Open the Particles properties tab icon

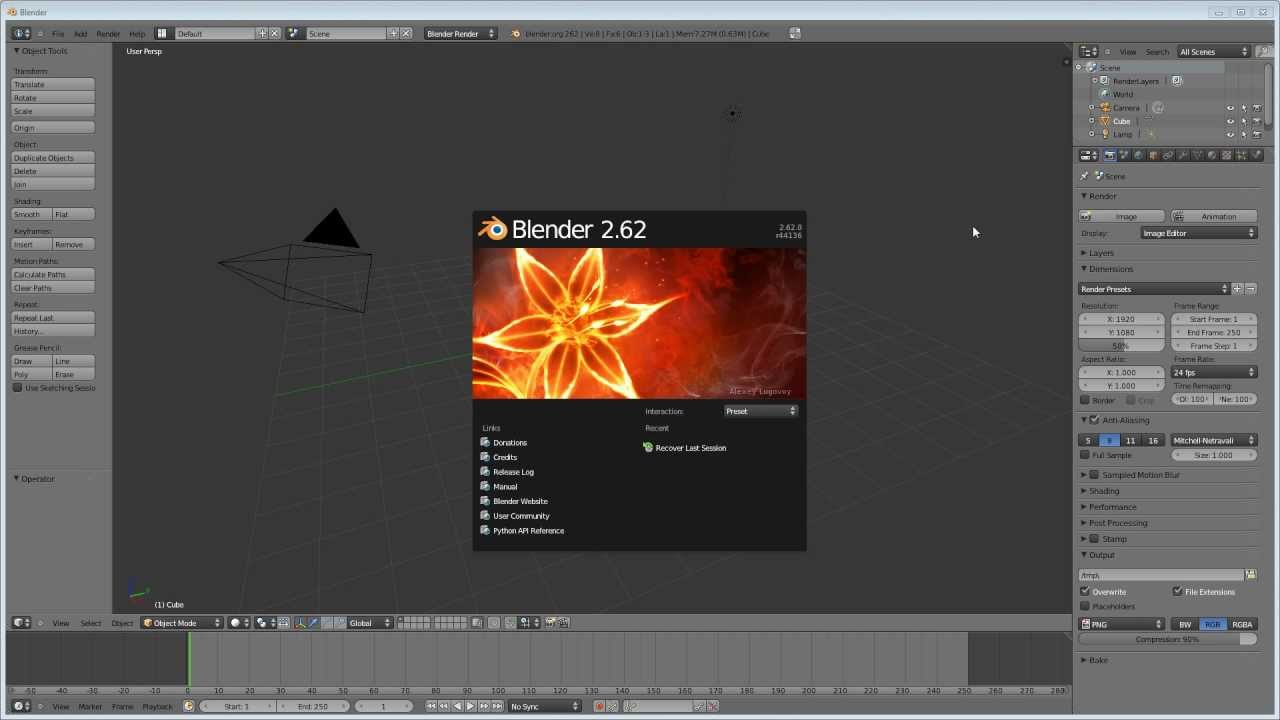pyautogui.click(x=1242, y=155)
